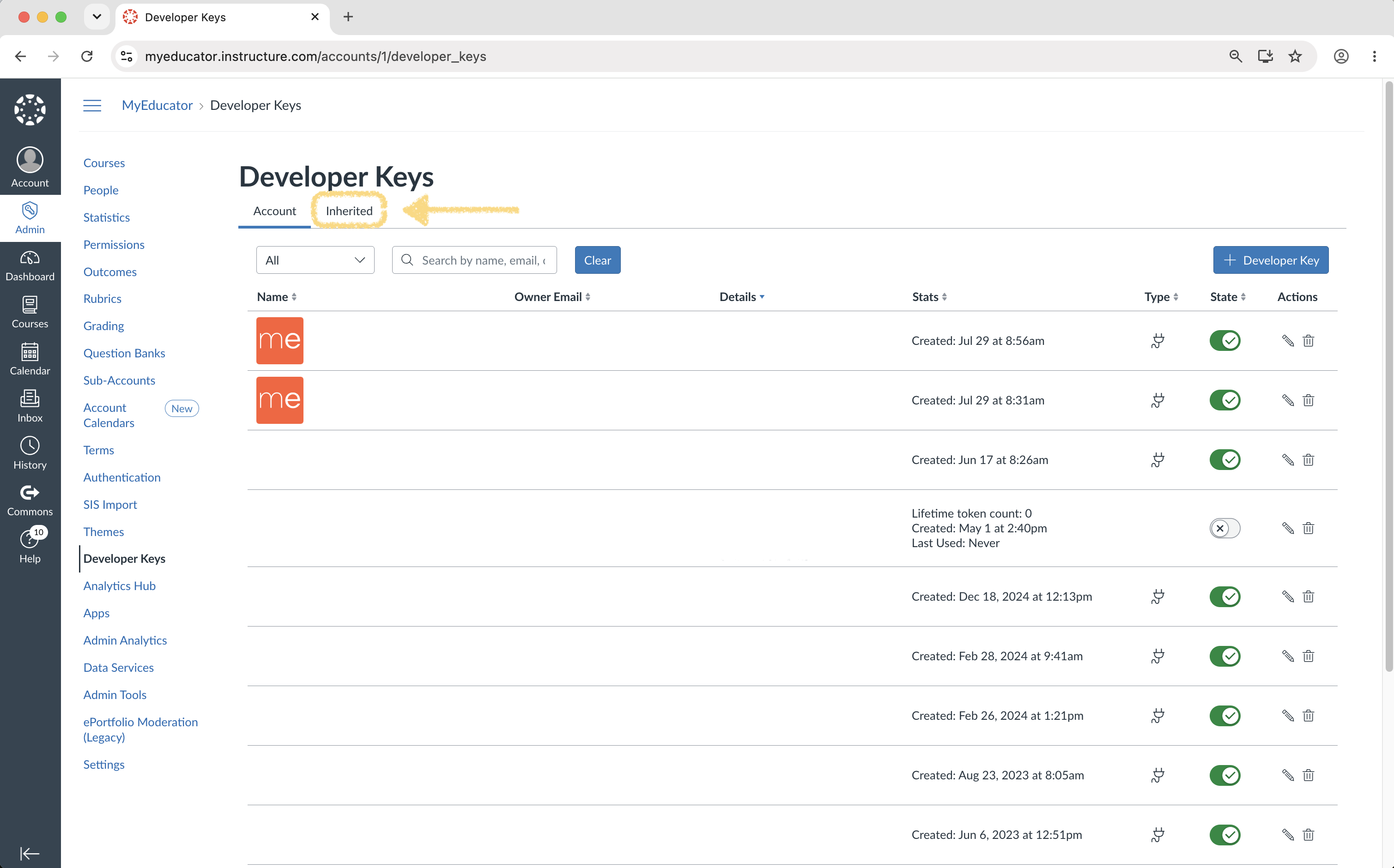The width and height of the screenshot is (1394, 868).
Task: Open the hamburger menu next to MyEducator
Action: pos(92,106)
